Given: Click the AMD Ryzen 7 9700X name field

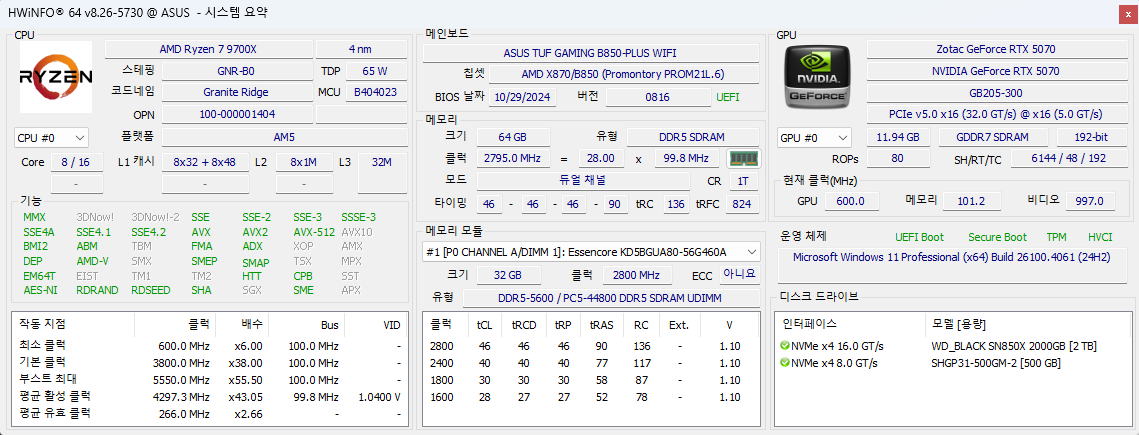Looking at the screenshot, I should pyautogui.click(x=208, y=49).
